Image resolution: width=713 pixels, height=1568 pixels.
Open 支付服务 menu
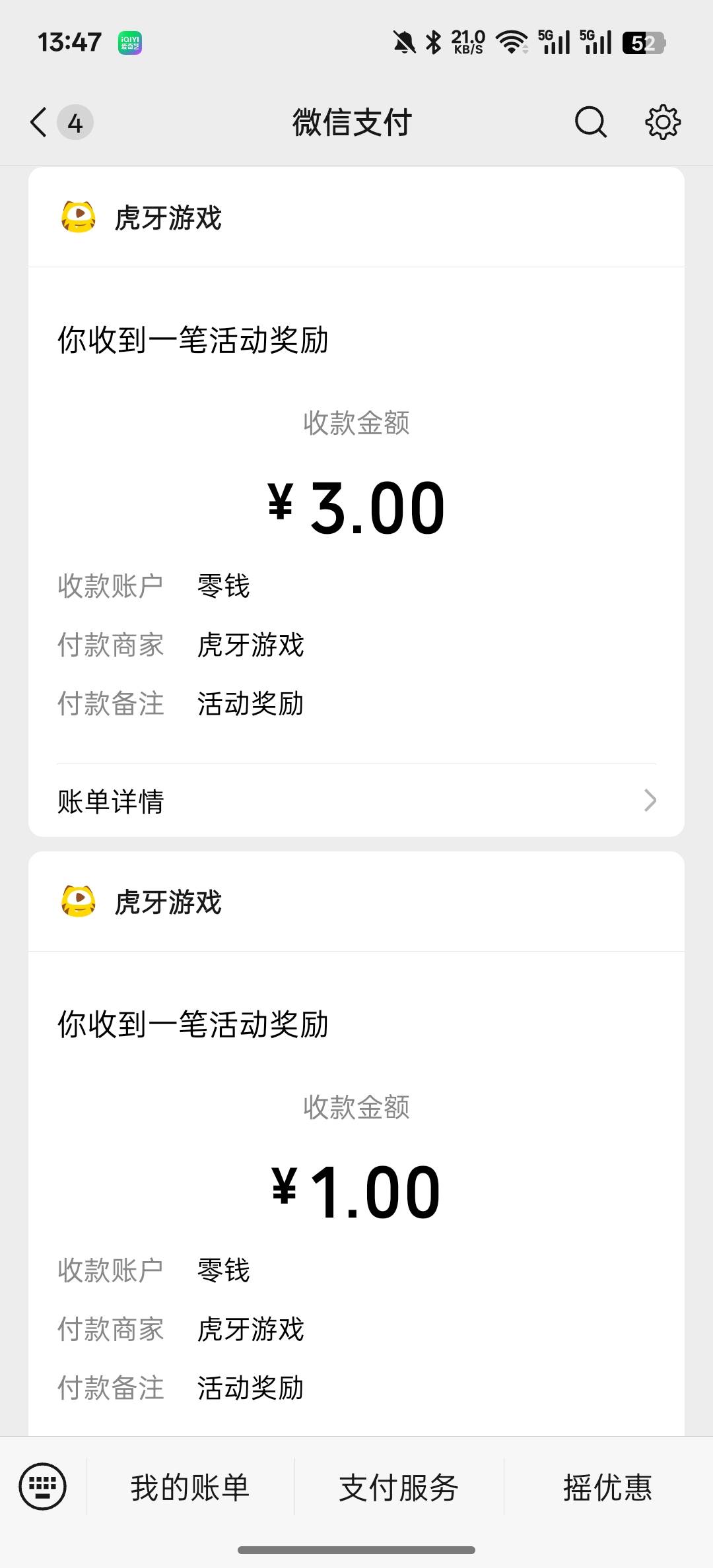[x=399, y=1487]
